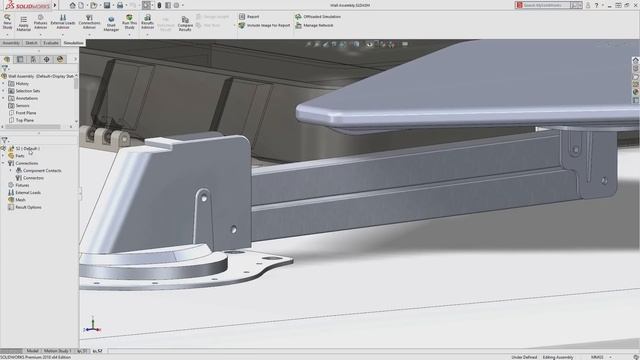Click the Options gear icon in top toolbar
640x360 pixels.
[176, 5]
